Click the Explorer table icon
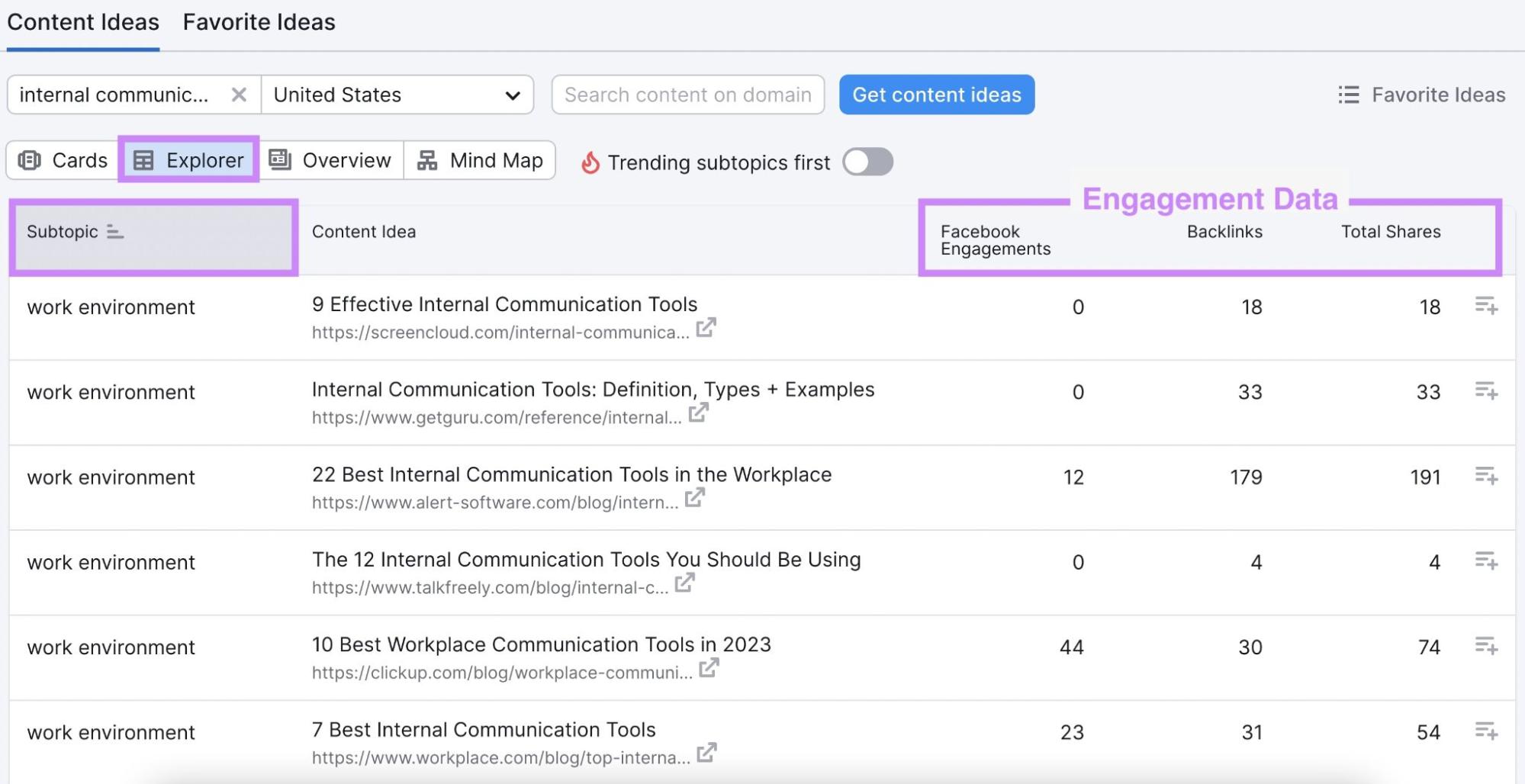 (x=143, y=160)
